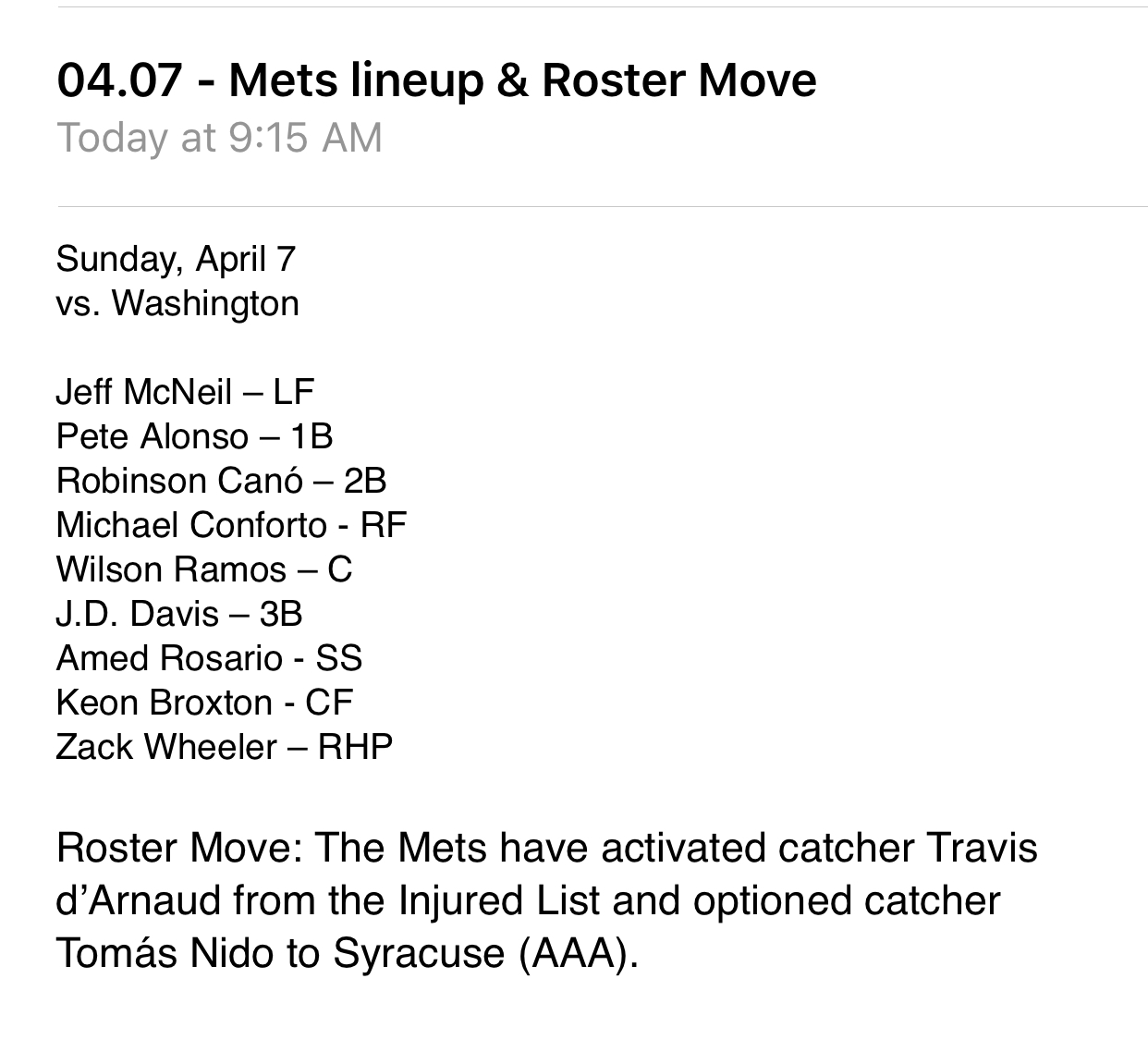Viewport: 1148px width, 1052px height.
Task: Click the J.D. Davis – 3B entry
Action: (179, 614)
